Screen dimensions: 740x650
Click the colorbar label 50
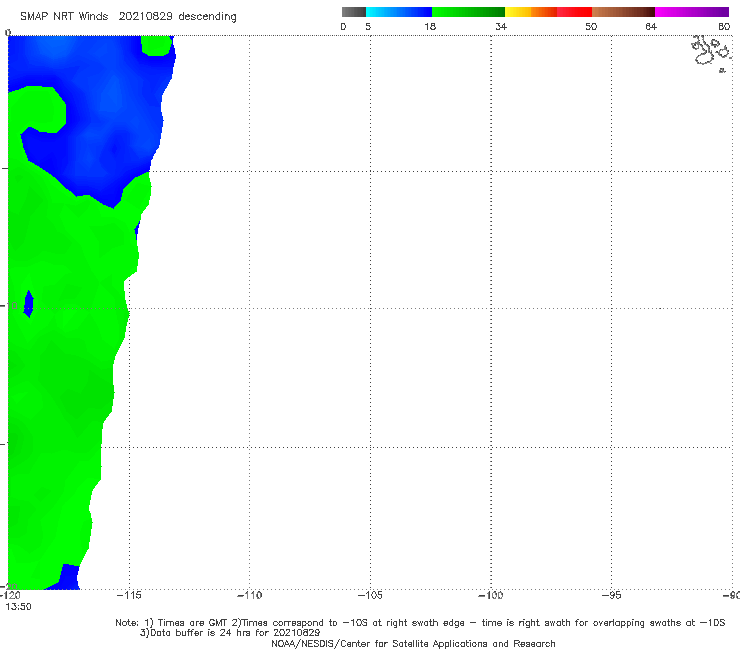(591, 26)
